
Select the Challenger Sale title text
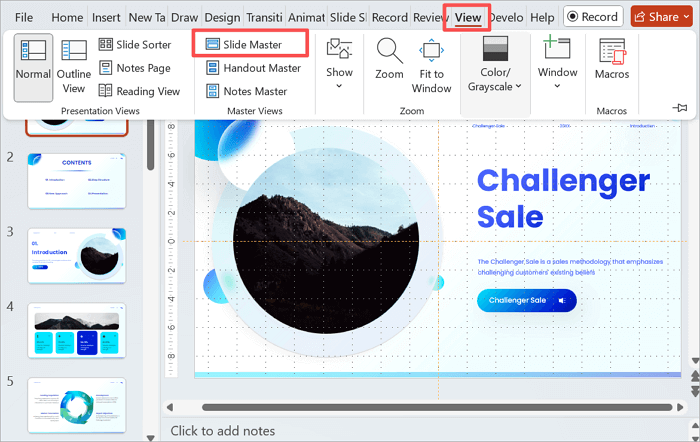point(563,198)
